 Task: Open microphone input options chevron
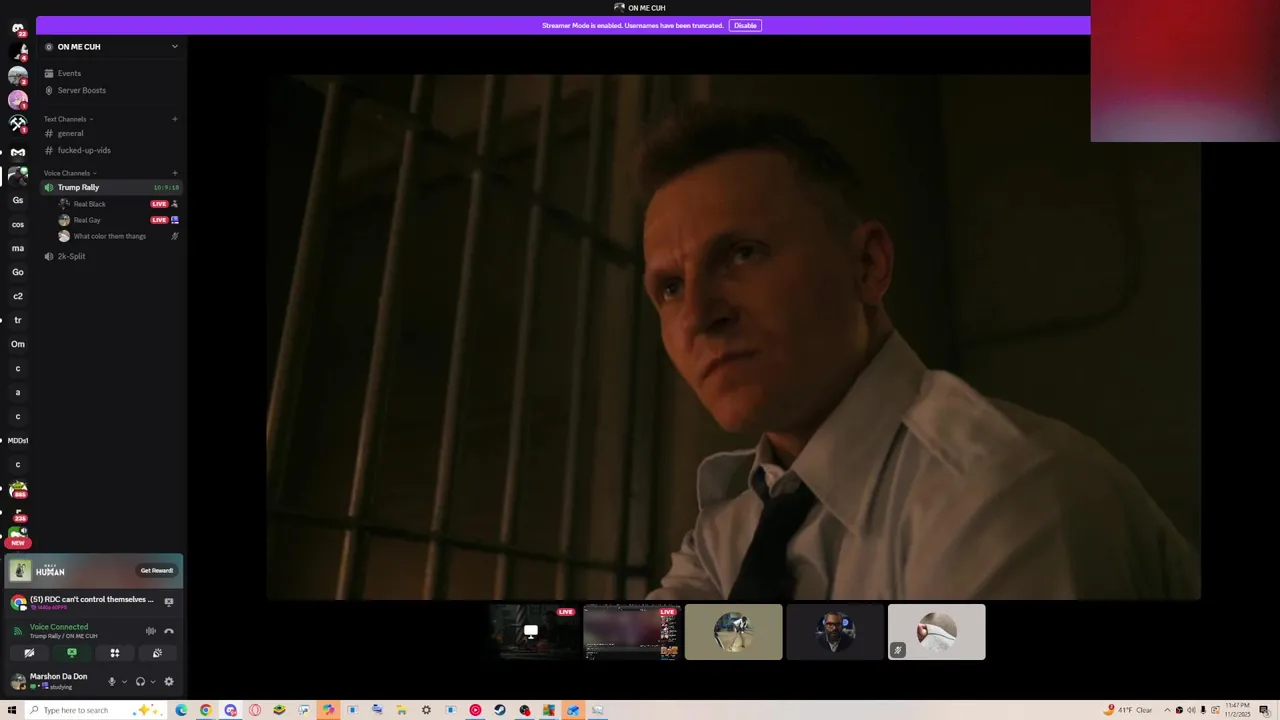coord(124,682)
